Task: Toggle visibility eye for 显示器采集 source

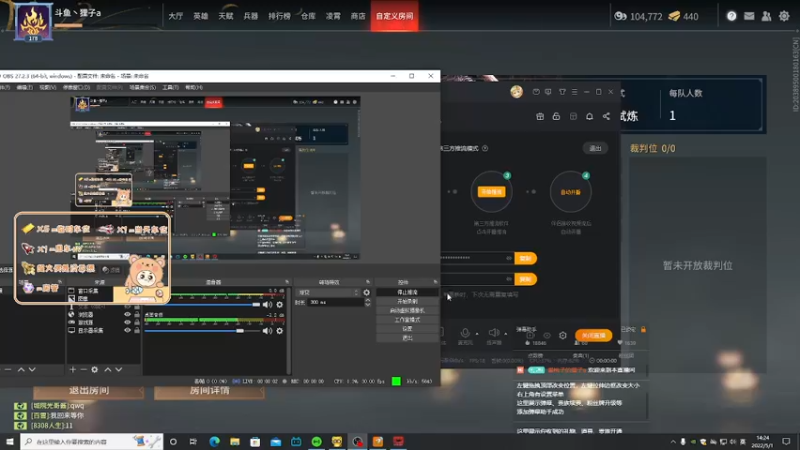Action: pyautogui.click(x=128, y=330)
